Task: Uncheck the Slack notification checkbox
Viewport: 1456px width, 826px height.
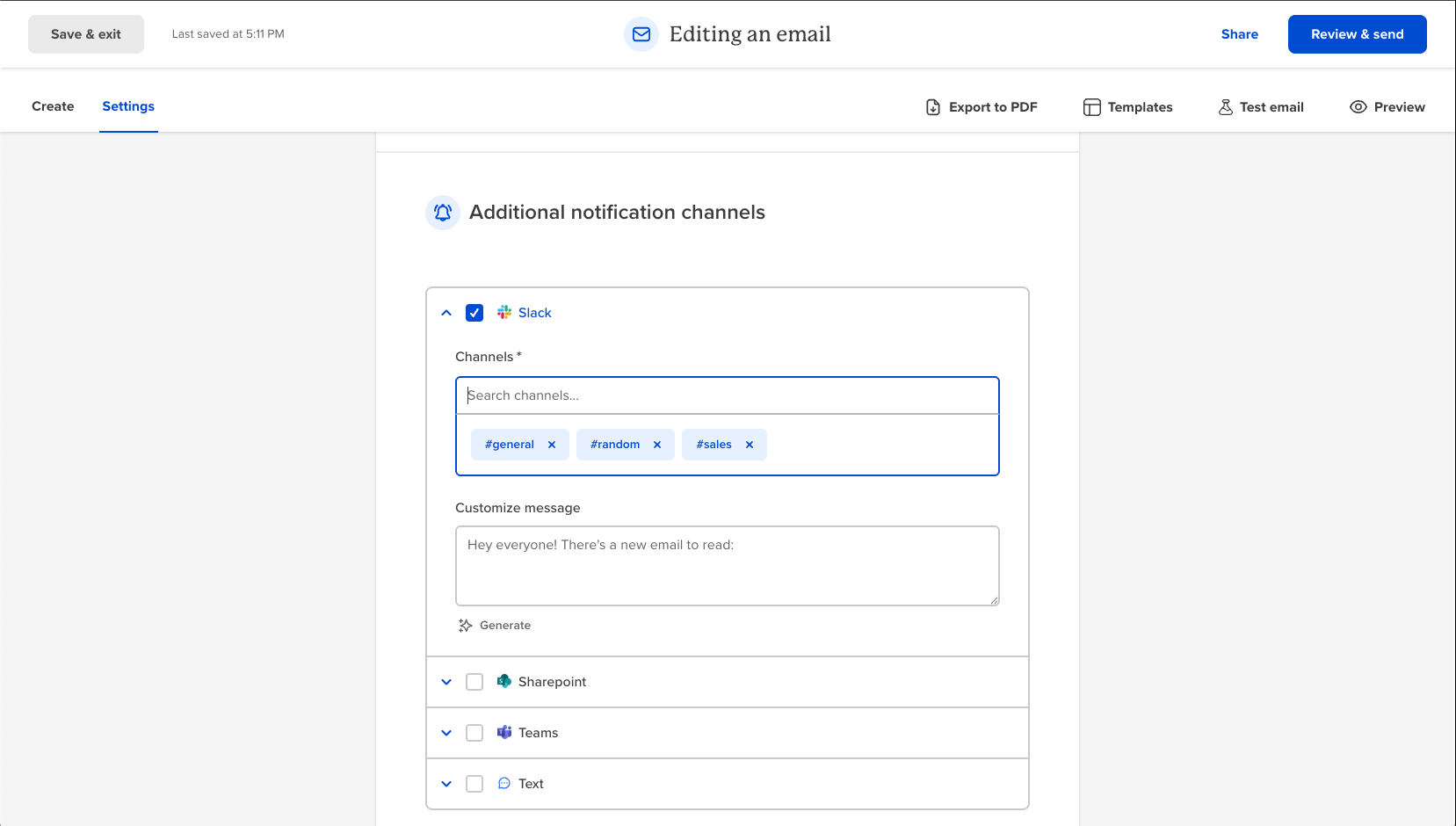Action: (x=474, y=313)
